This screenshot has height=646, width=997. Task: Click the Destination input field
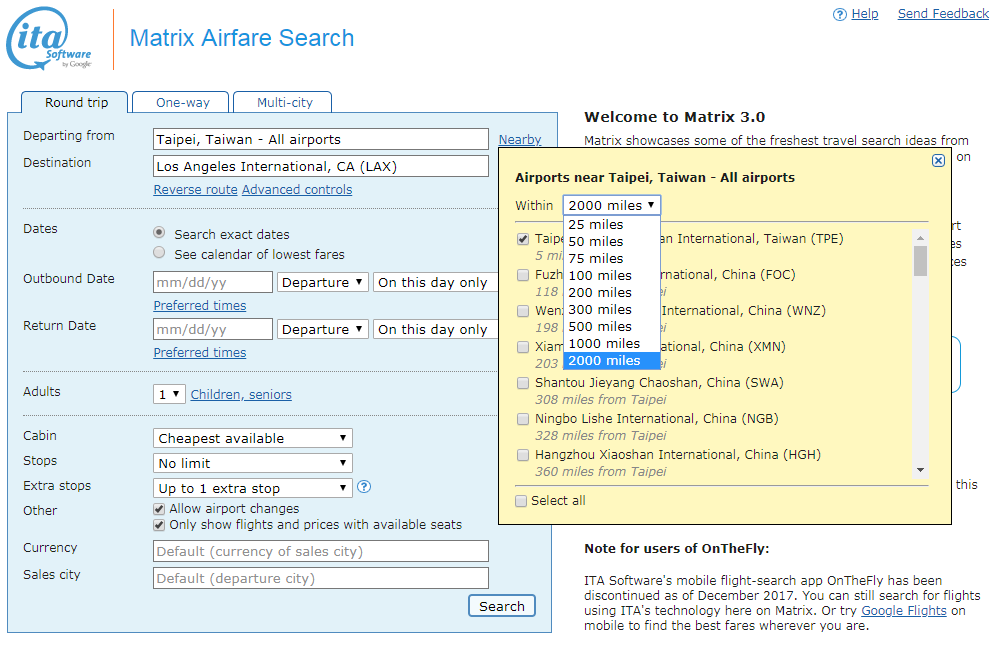tap(320, 166)
